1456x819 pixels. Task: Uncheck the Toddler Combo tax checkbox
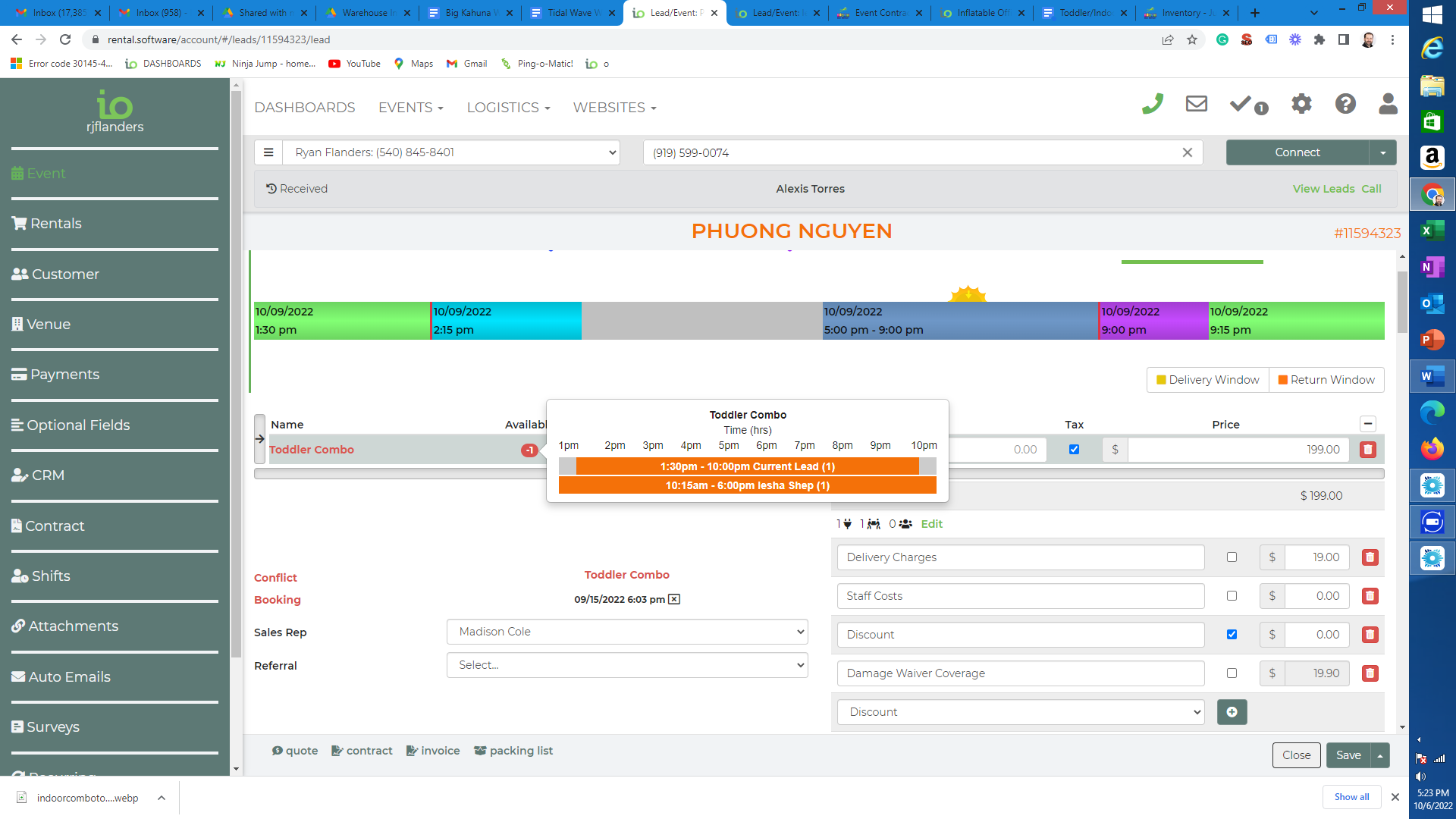pyautogui.click(x=1074, y=449)
